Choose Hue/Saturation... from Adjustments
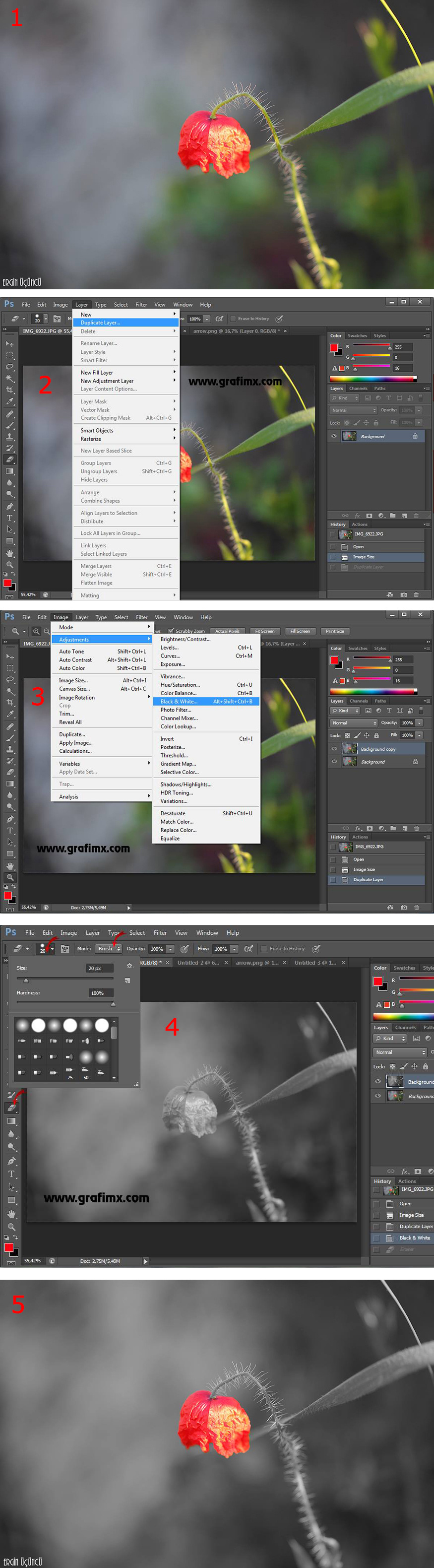434x1568 pixels. point(206,685)
